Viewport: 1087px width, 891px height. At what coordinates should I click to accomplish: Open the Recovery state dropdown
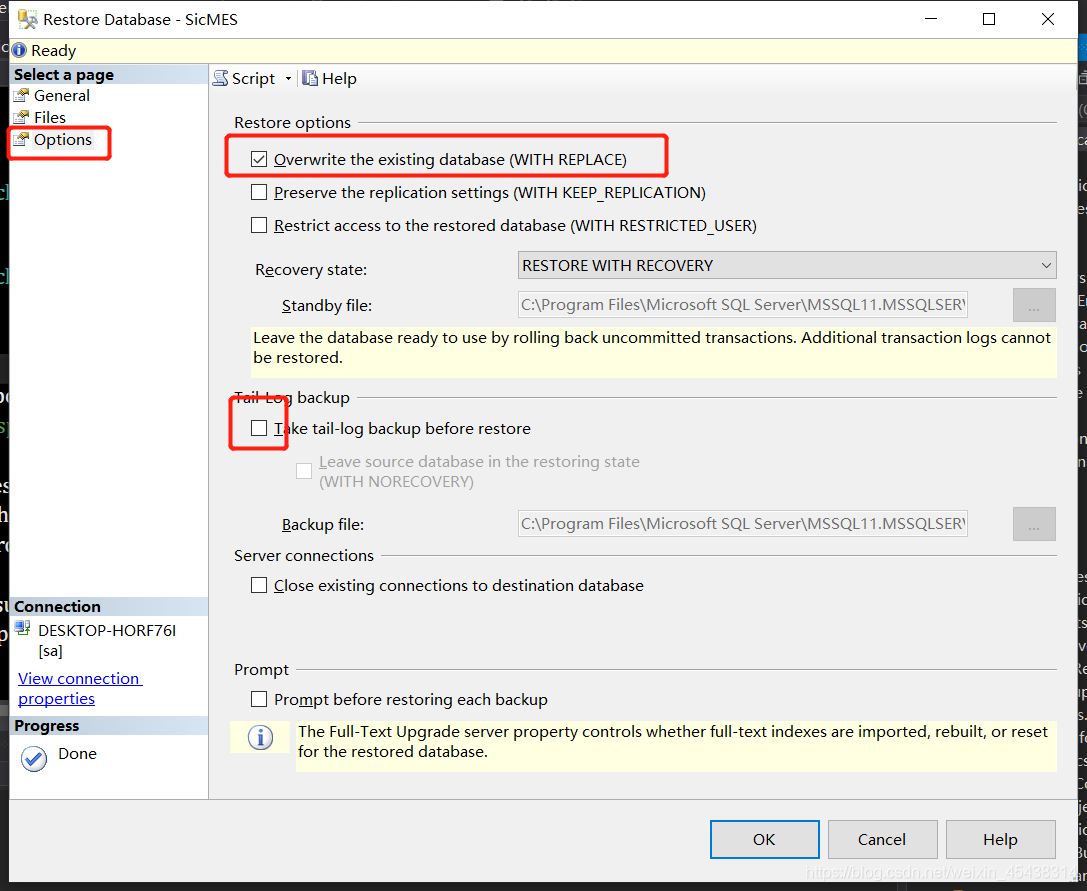point(787,266)
